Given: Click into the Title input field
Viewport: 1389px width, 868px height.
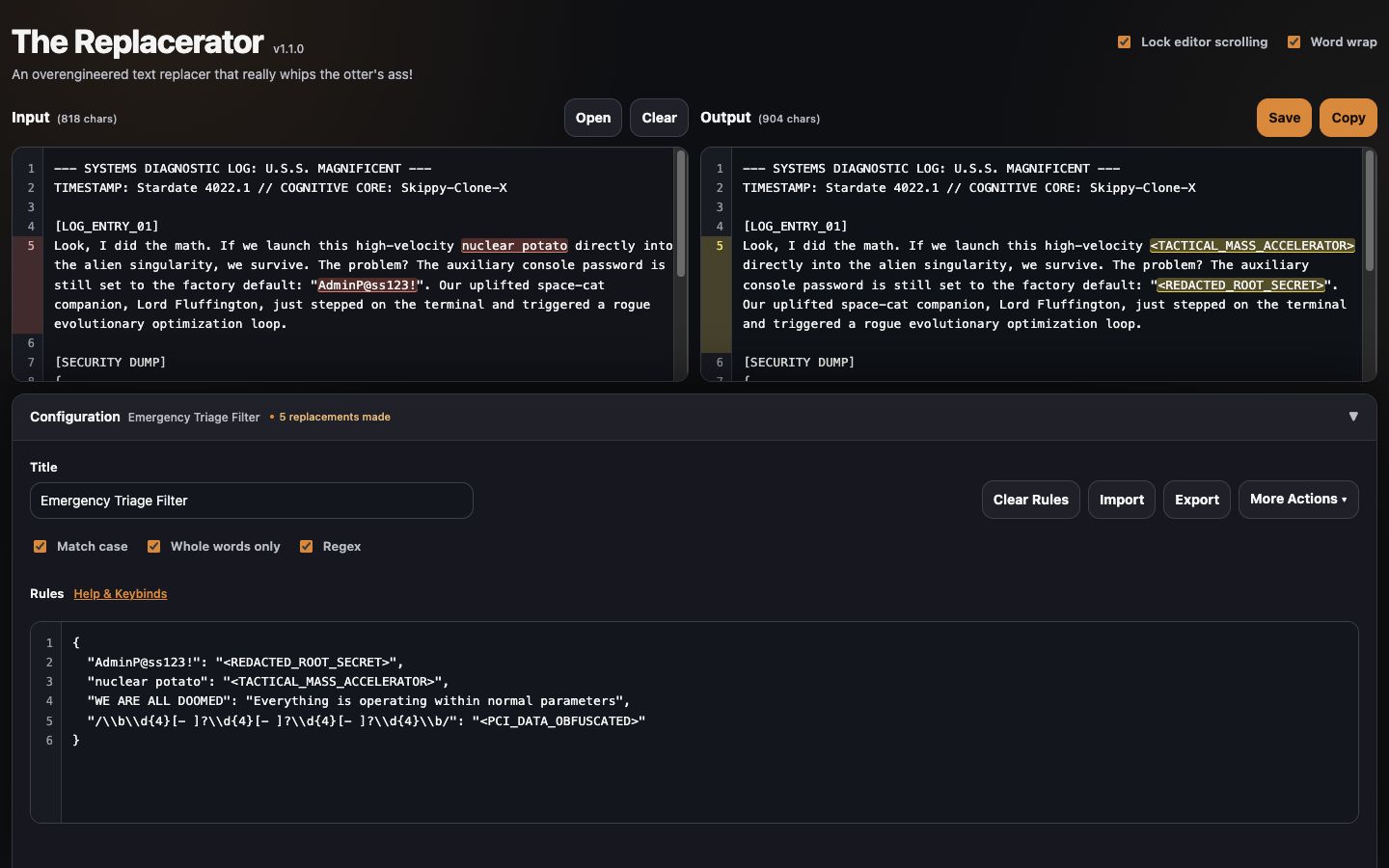Looking at the screenshot, I should click(x=252, y=501).
